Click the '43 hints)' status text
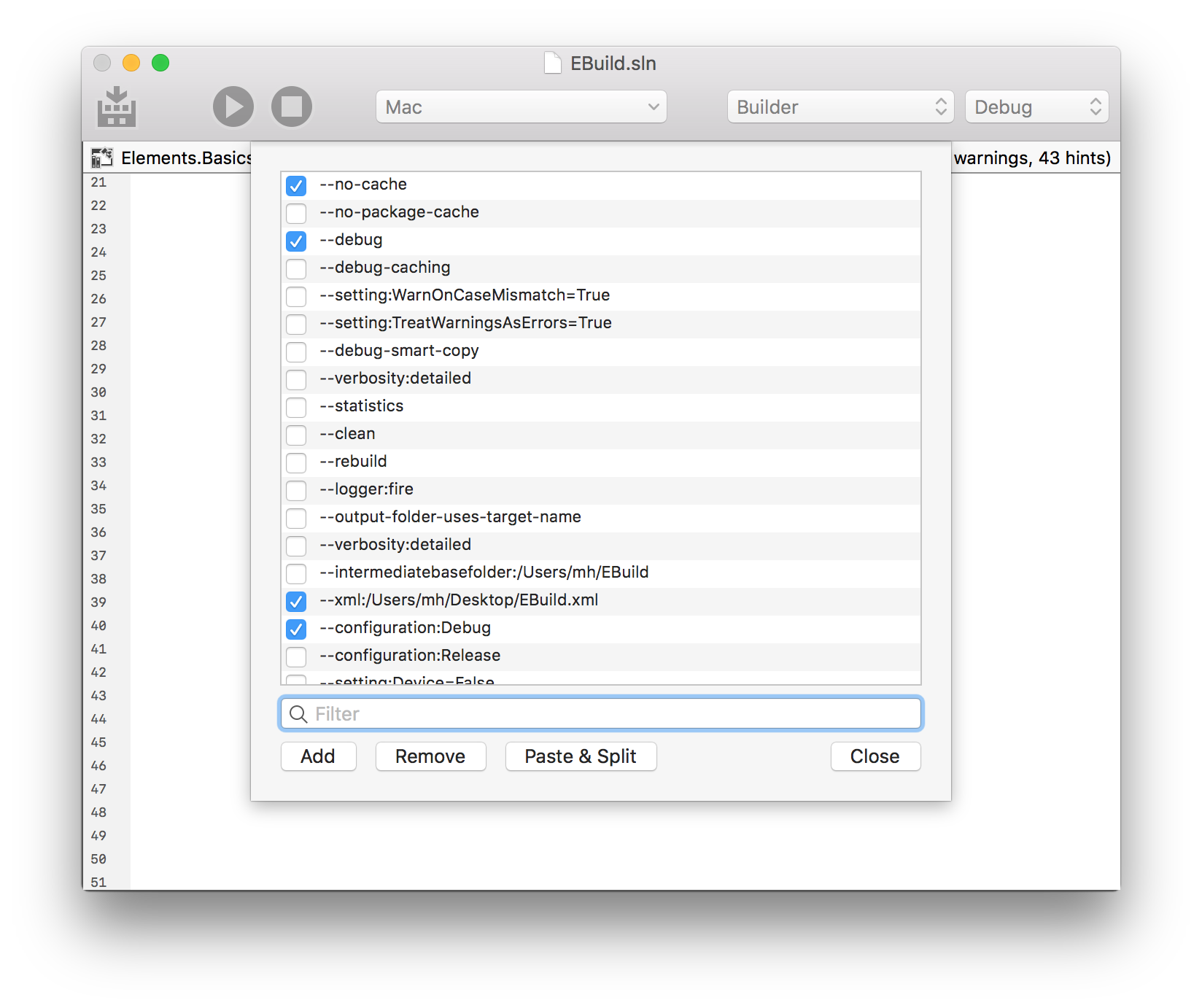 [1074, 158]
